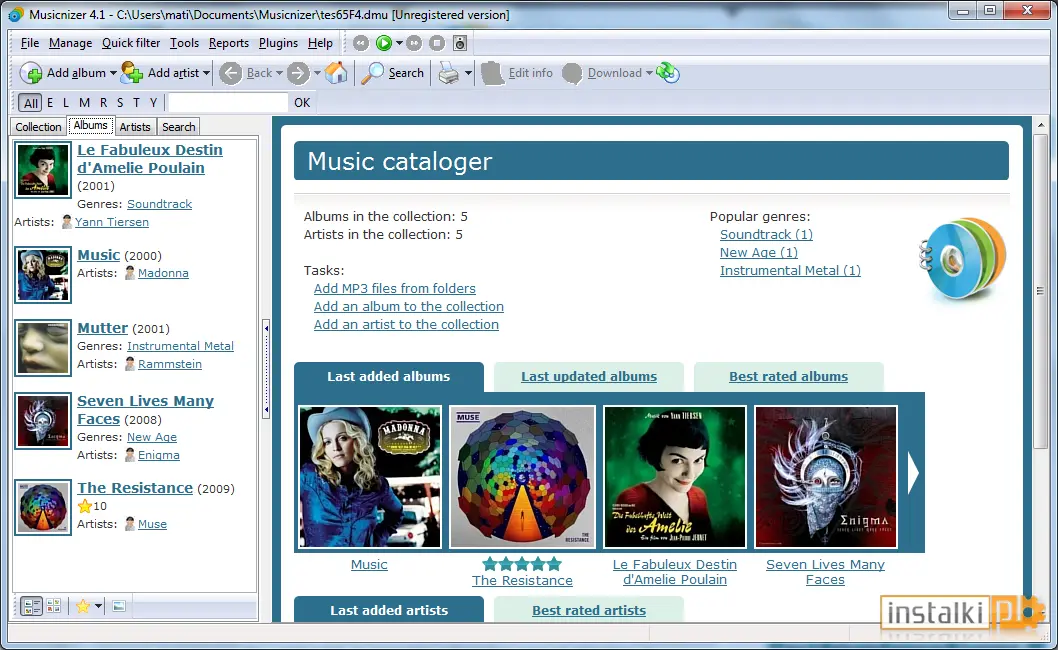This screenshot has height=650, width=1058.
Task: Open the star rating filter dropdown arrow
Action: [99, 606]
